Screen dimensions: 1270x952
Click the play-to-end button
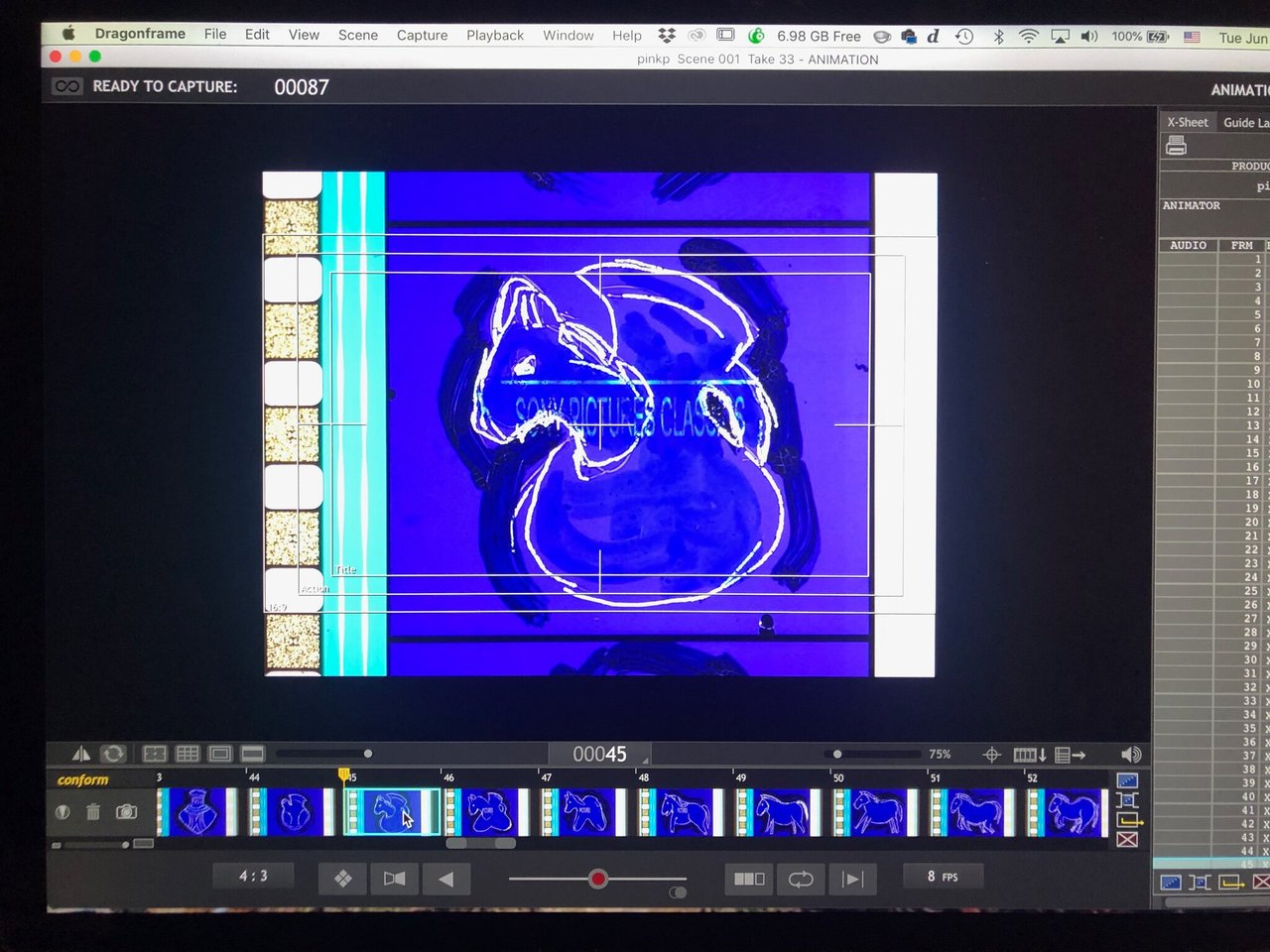tap(852, 879)
